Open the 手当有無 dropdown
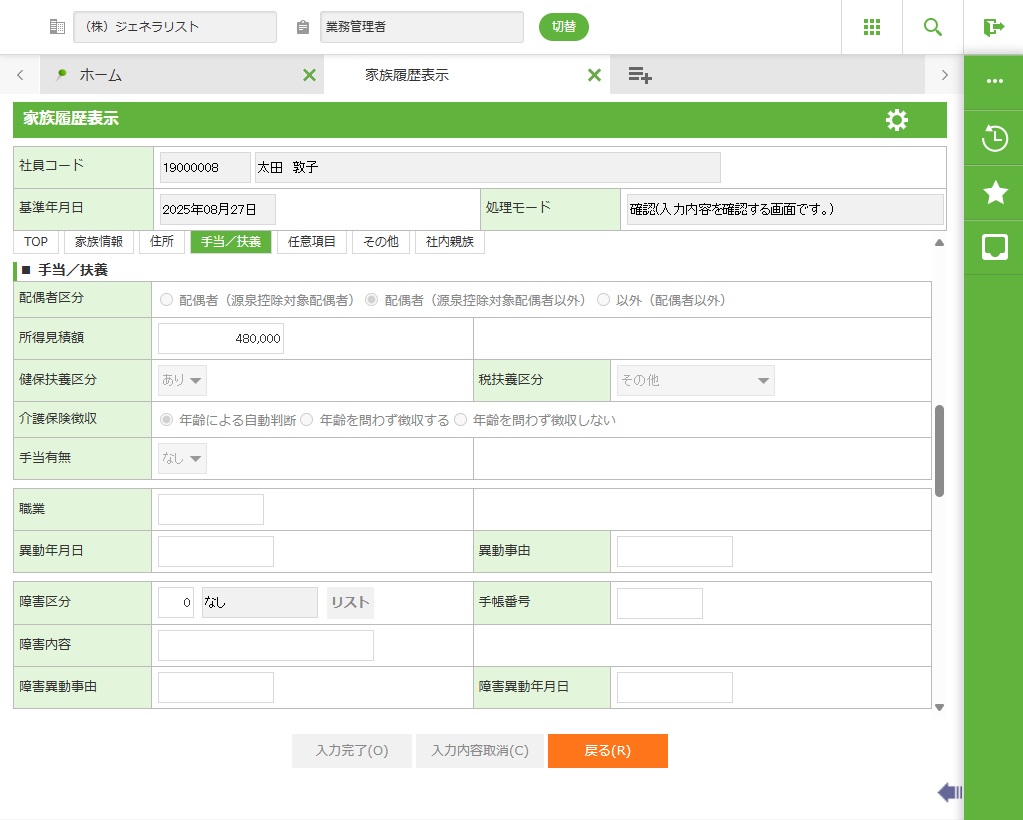 click(x=183, y=459)
